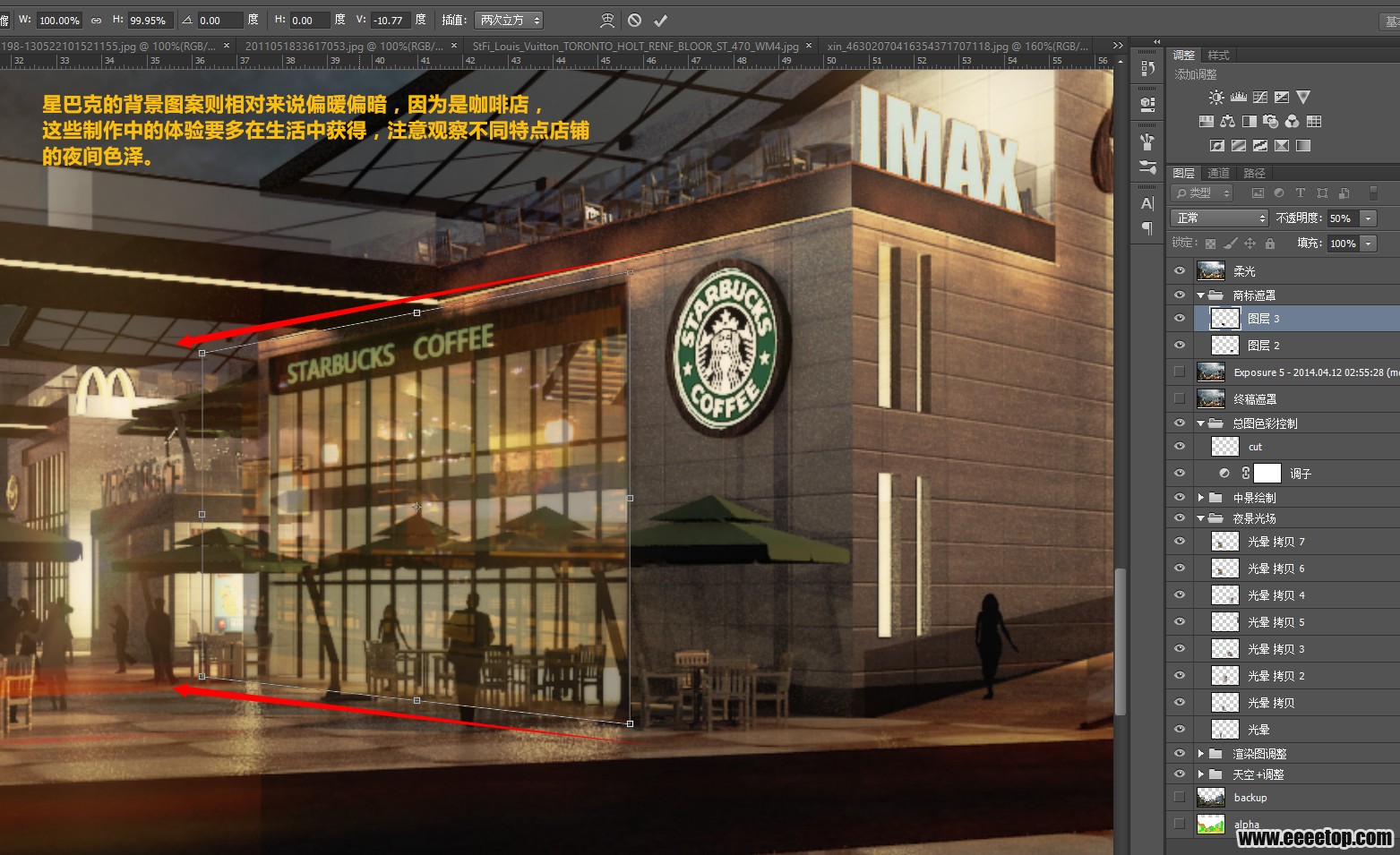
Task: Add an Exposure adjustment
Action: pyautogui.click(x=1282, y=97)
